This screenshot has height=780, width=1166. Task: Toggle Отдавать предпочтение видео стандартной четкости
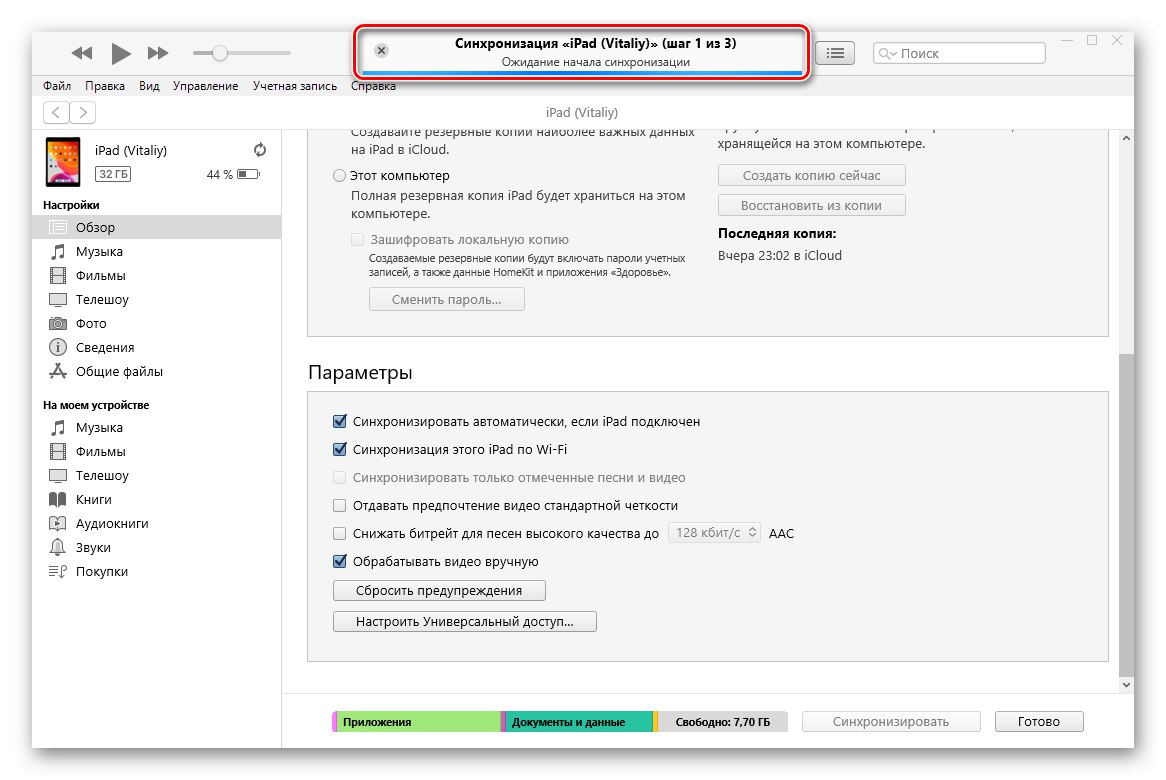tap(340, 506)
